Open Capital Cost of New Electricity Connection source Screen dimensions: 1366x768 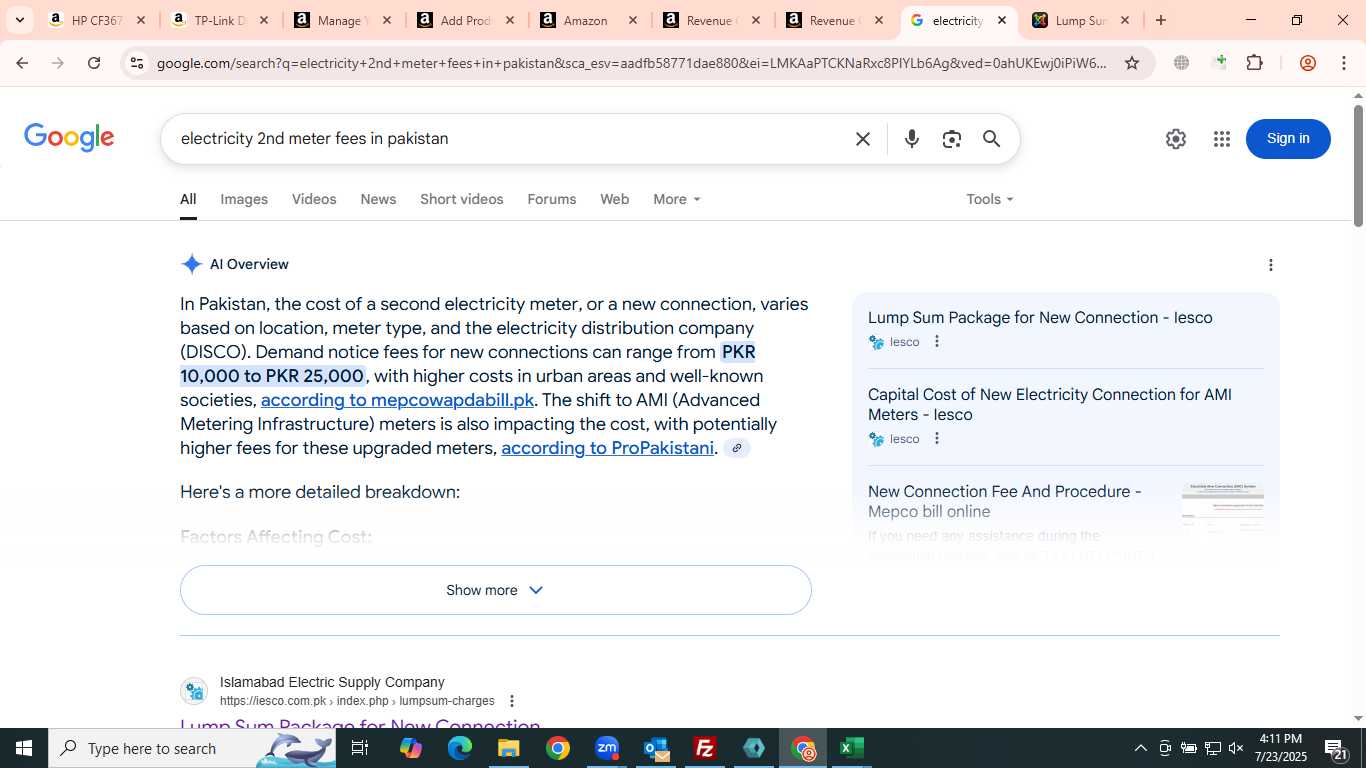click(1050, 405)
